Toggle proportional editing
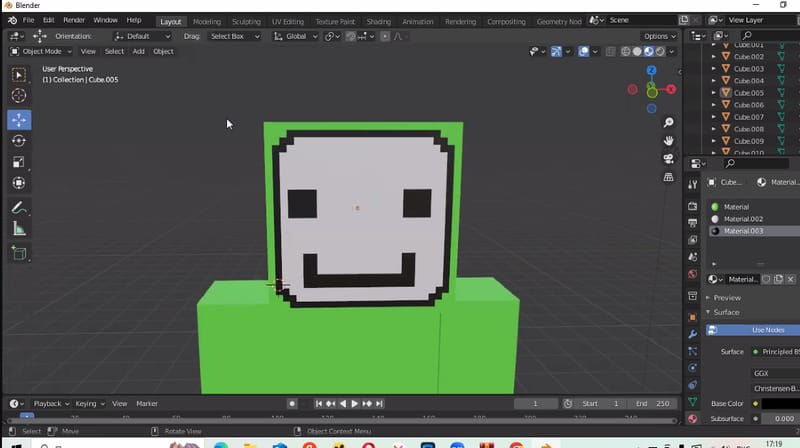Viewport: 800px width, 448px height. pyautogui.click(x=385, y=36)
